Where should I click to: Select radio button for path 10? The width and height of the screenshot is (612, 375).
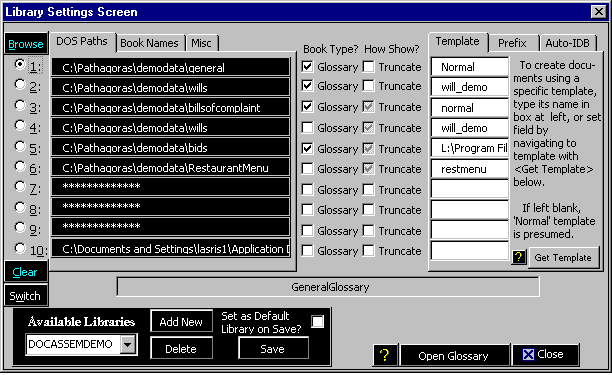point(20,248)
